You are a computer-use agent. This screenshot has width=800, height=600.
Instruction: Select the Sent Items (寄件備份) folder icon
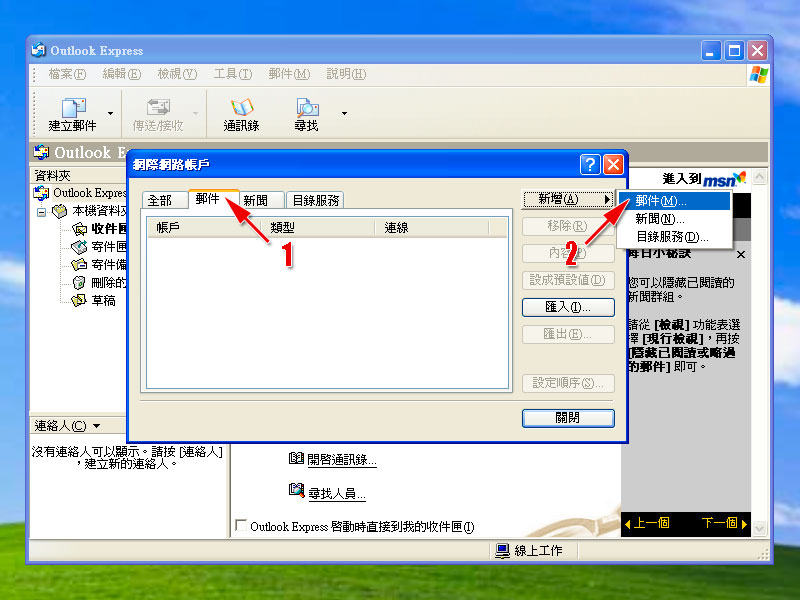click(79, 265)
